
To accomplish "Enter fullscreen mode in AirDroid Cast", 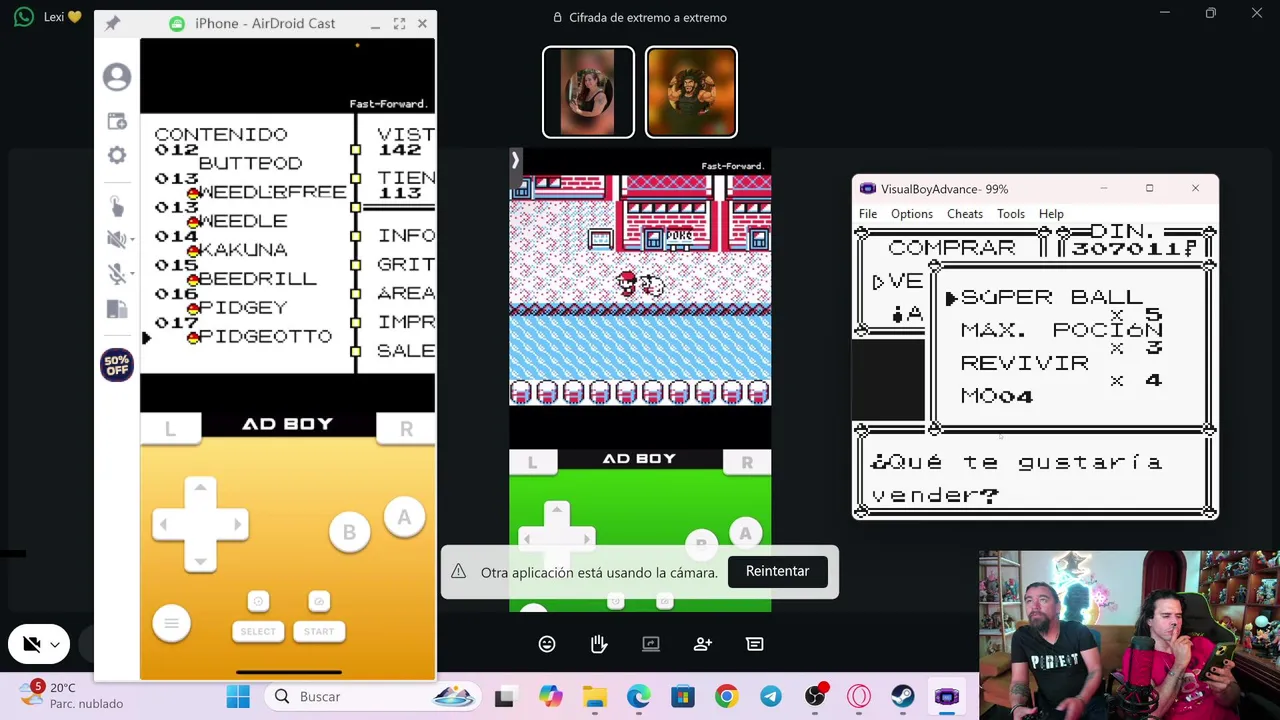I will click(399, 24).
